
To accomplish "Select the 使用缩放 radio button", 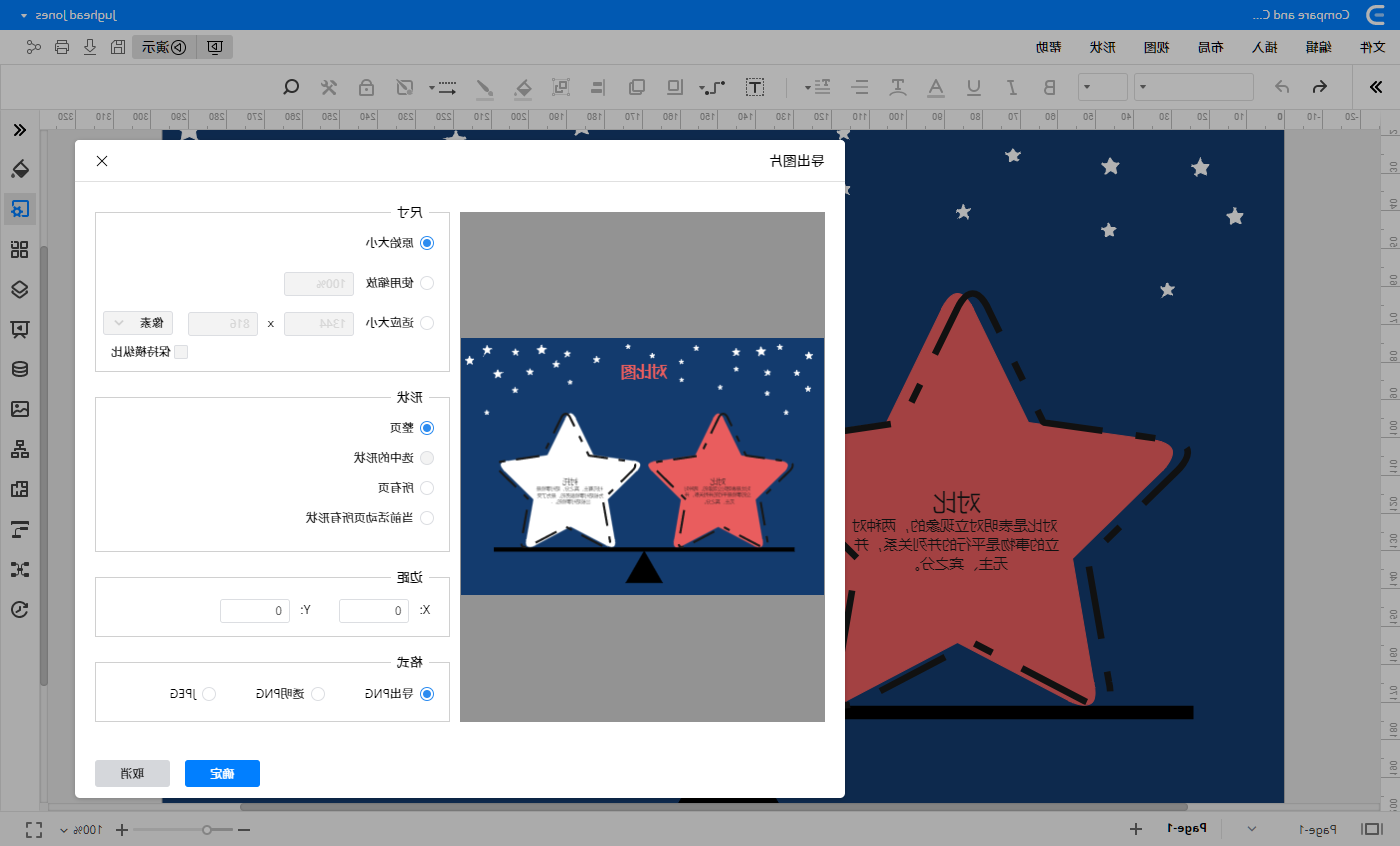I will coord(427,283).
